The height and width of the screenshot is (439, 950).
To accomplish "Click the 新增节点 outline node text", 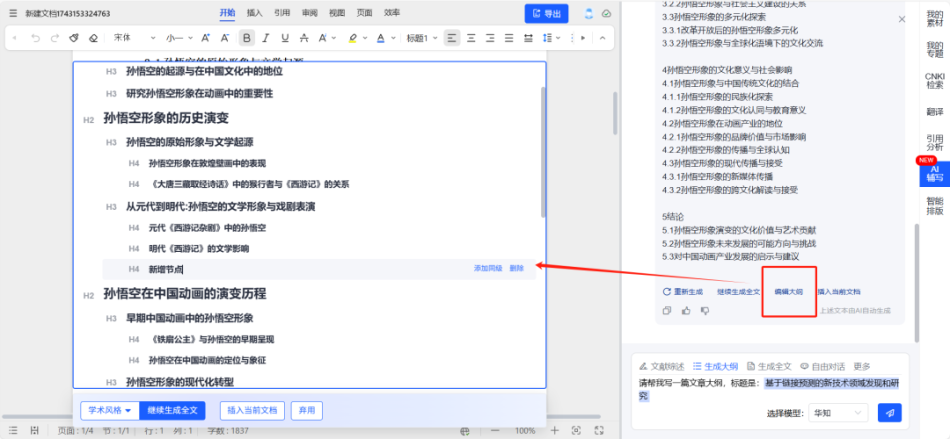I will click(165, 269).
